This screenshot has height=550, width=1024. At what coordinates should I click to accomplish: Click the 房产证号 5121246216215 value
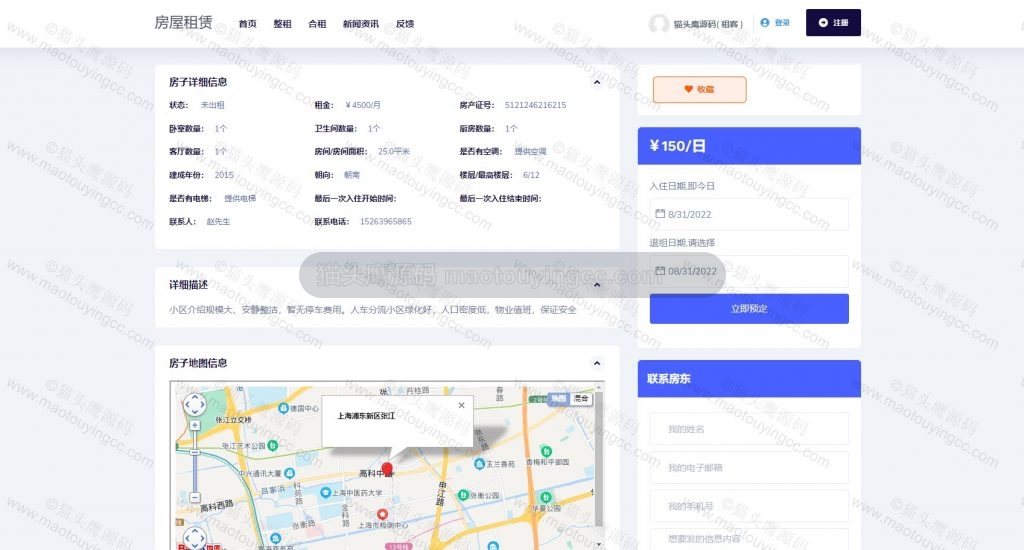[536, 105]
